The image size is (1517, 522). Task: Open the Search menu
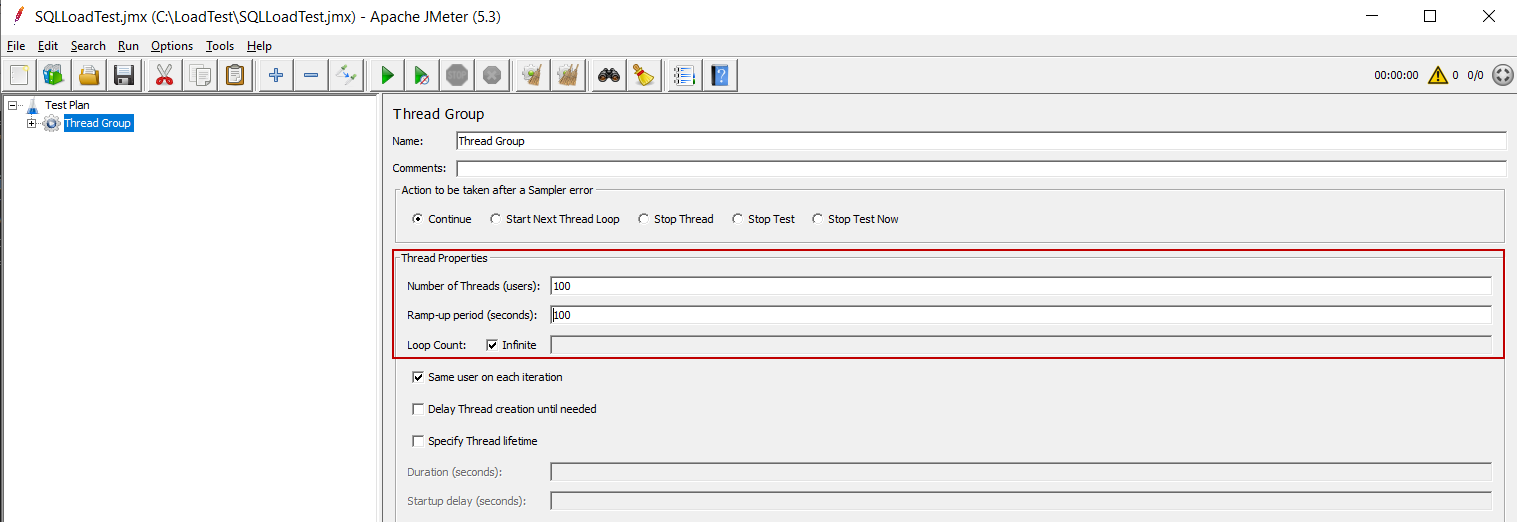[x=88, y=46]
